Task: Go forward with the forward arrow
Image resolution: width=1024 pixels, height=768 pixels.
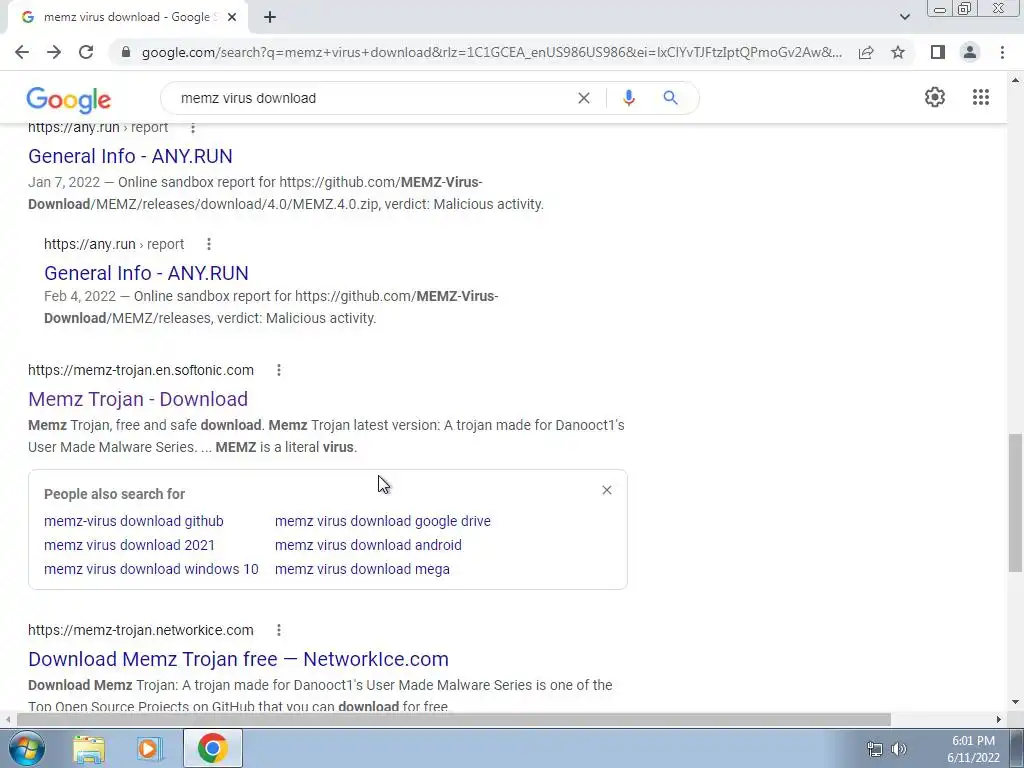Action: tap(54, 52)
